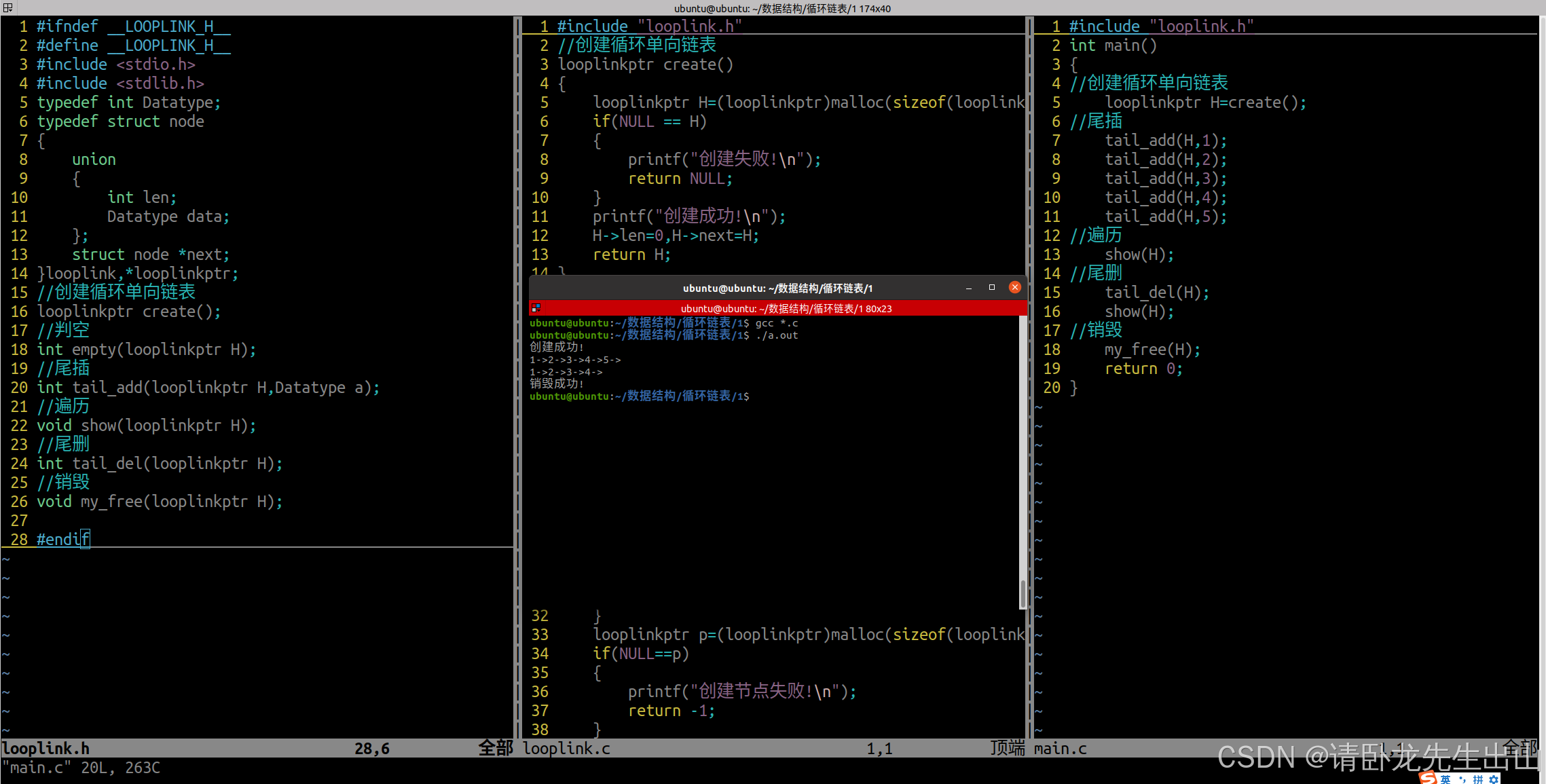The height and width of the screenshot is (784, 1546).
Task: Click the punctuation icon on Sogou toolbar
Action: pyautogui.click(x=1462, y=779)
